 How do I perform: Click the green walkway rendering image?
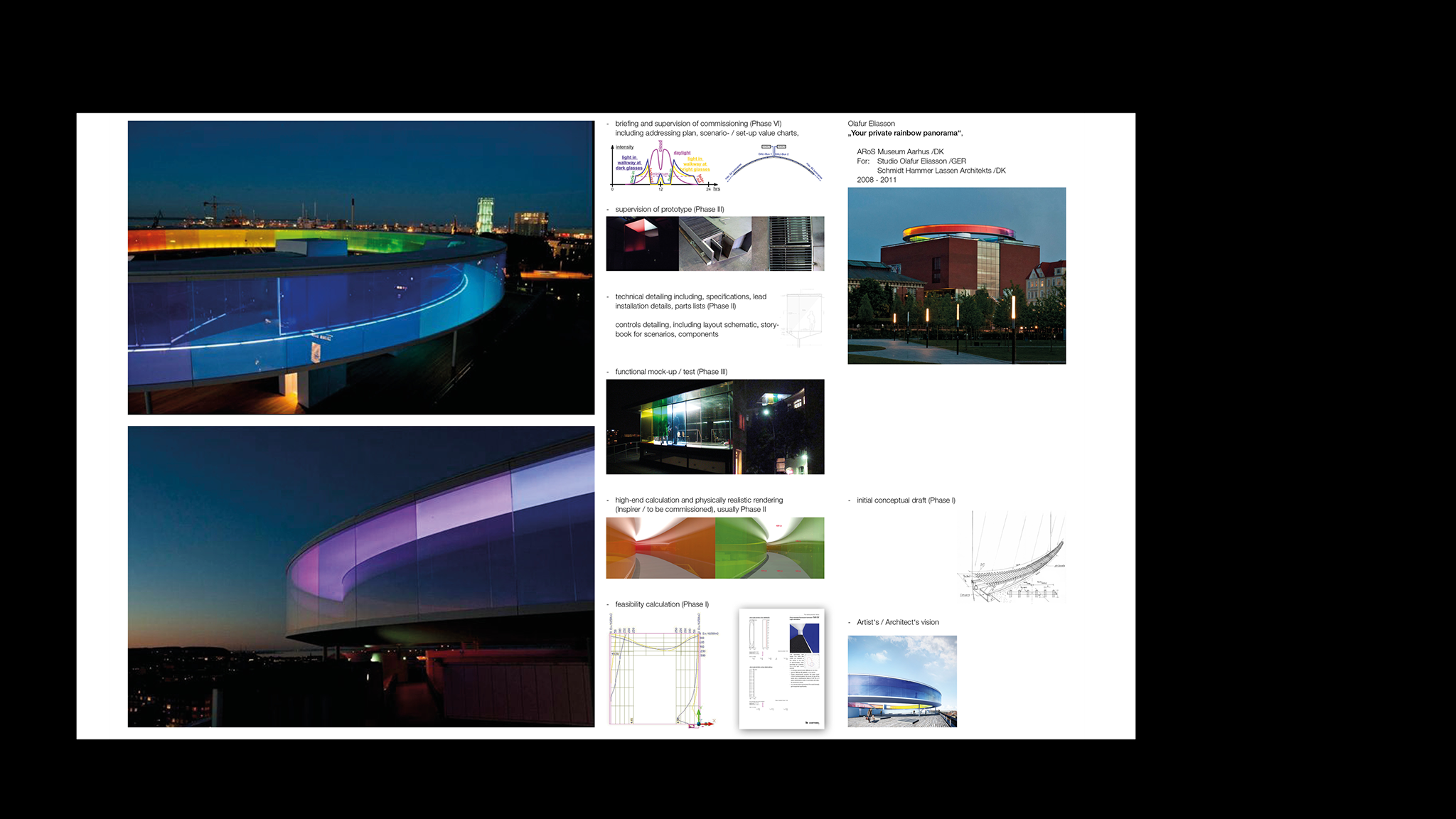pyautogui.click(x=770, y=547)
